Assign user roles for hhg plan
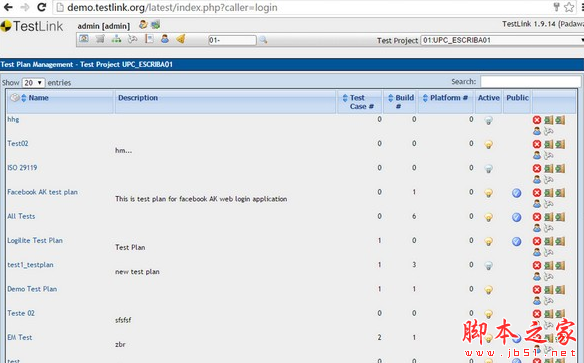The width and height of the screenshot is (584, 363). [537, 131]
